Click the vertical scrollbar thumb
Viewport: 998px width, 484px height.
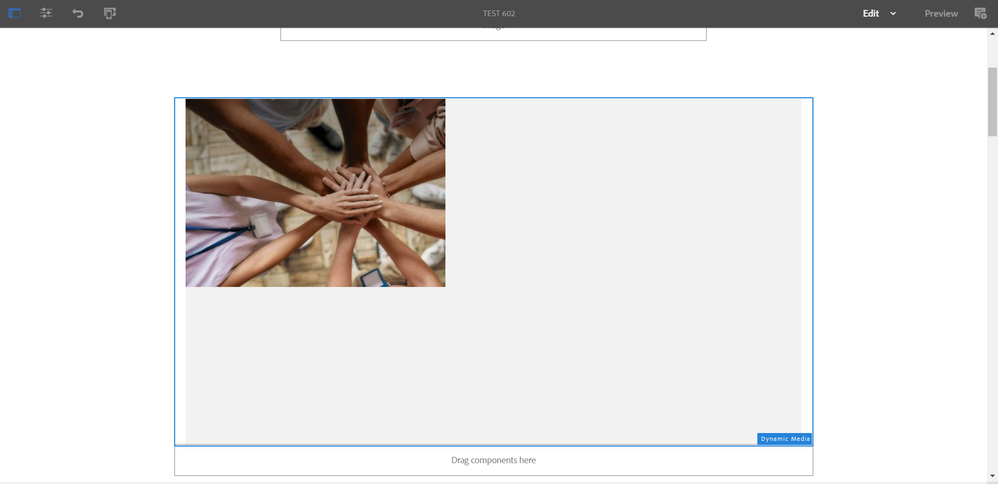point(992,100)
